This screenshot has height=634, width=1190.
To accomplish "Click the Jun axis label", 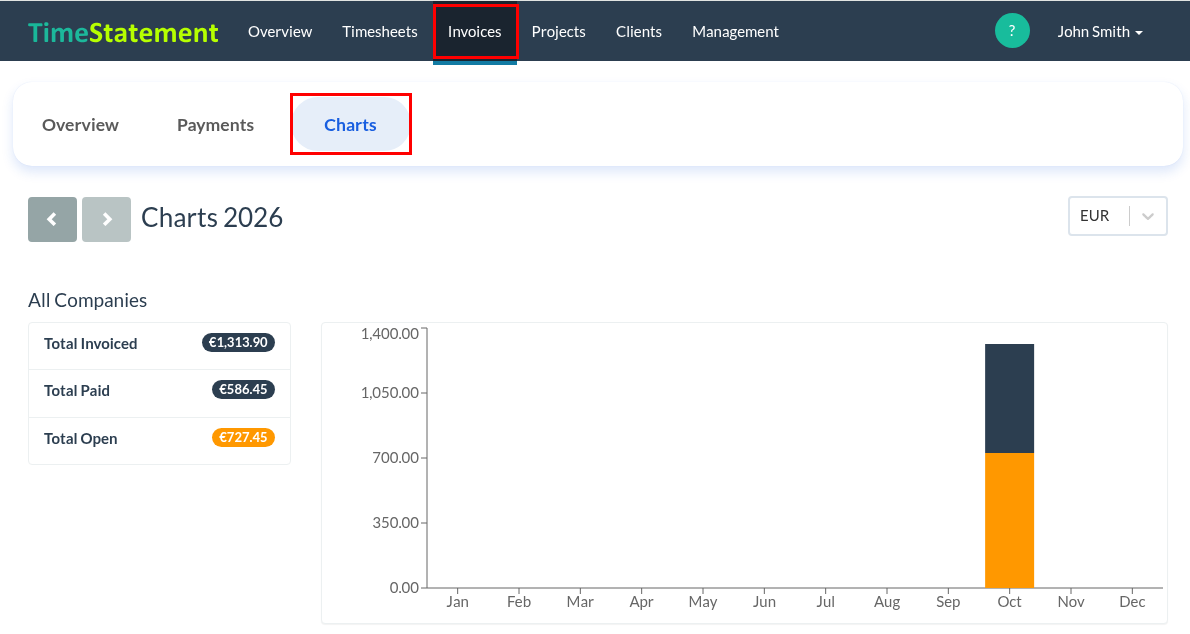I will [764, 602].
